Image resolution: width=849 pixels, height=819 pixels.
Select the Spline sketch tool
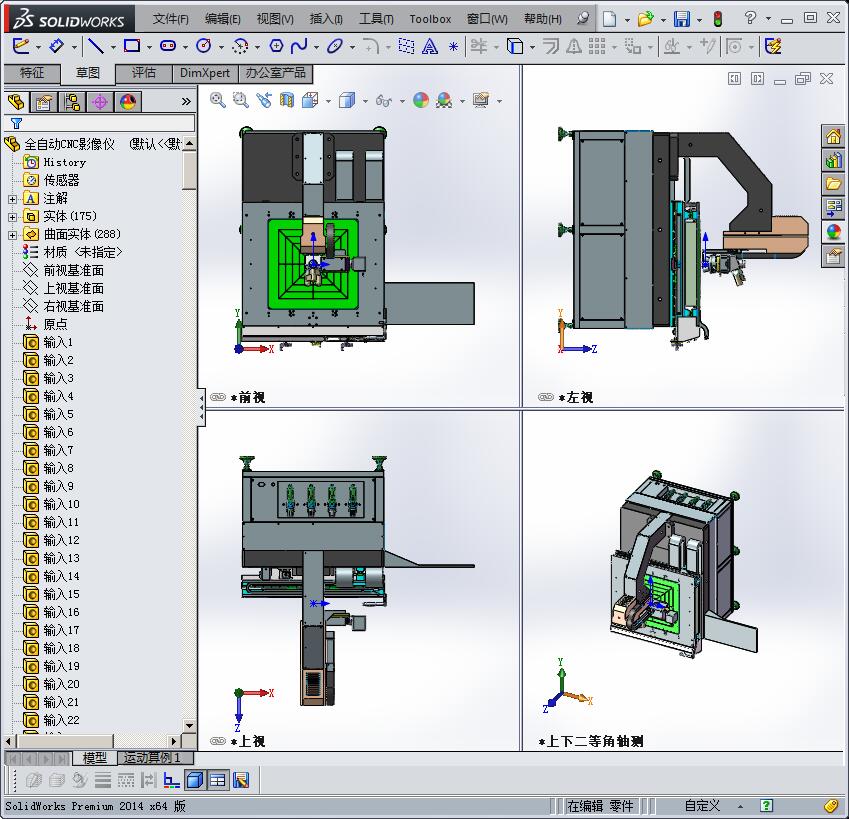click(299, 46)
